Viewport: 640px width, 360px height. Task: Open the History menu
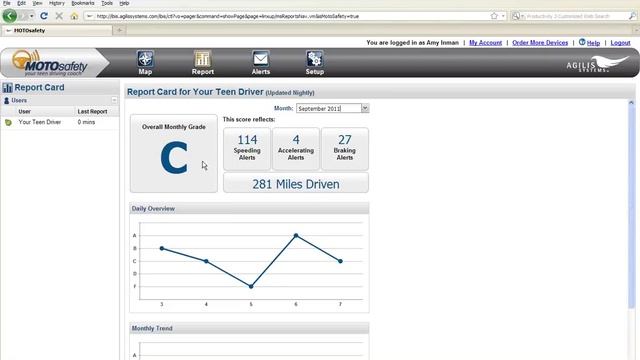[x=57, y=3]
